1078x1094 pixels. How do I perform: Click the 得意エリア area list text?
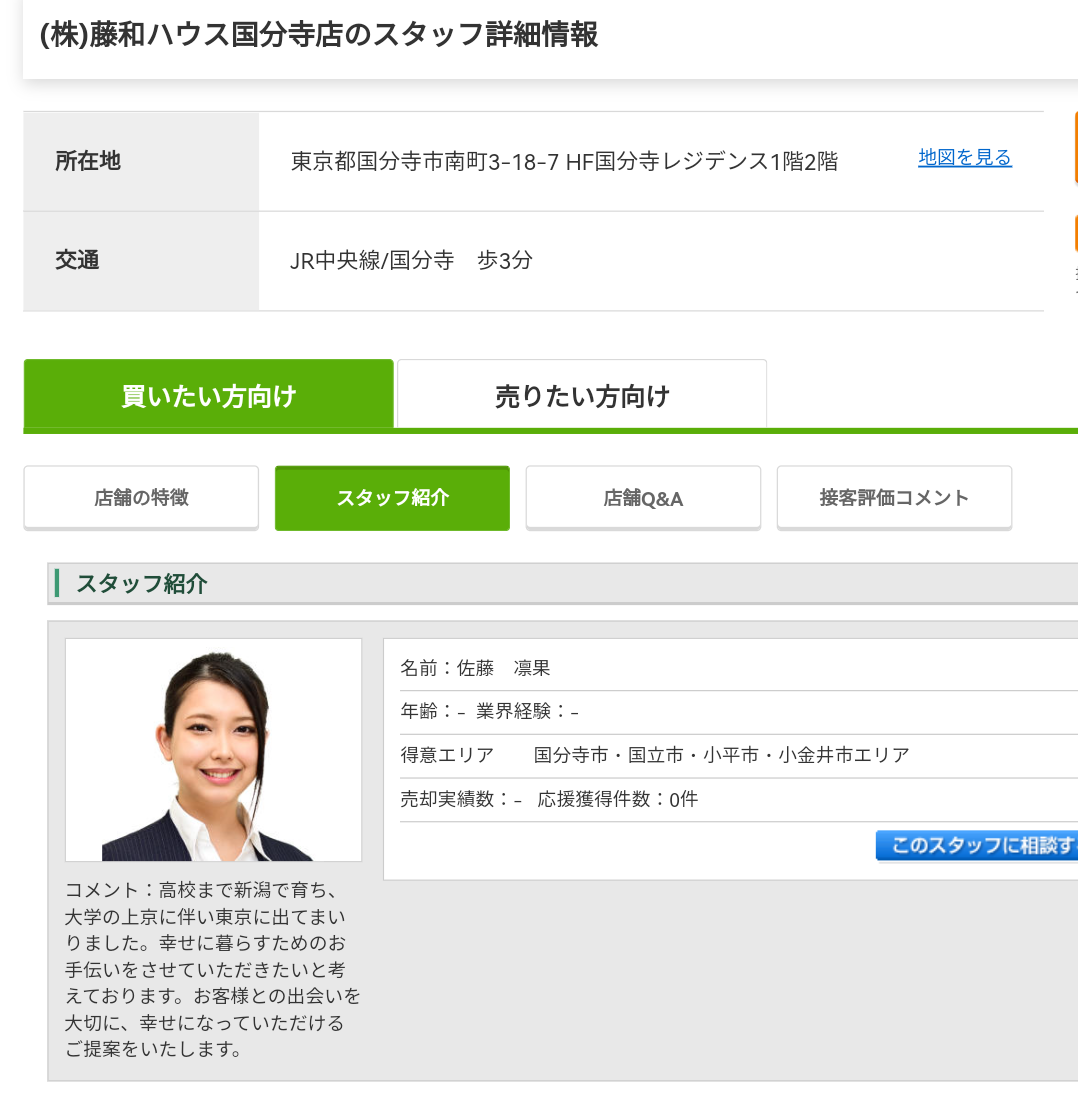point(721,755)
